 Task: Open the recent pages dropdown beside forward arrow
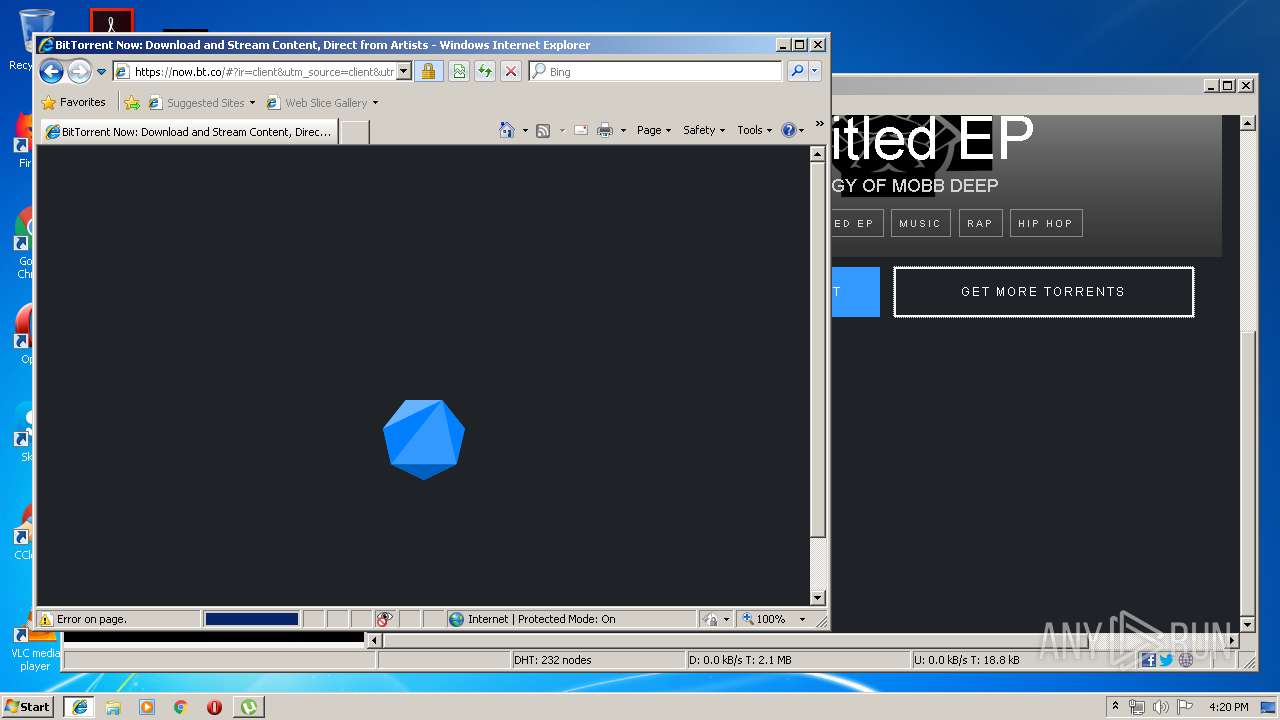point(101,72)
